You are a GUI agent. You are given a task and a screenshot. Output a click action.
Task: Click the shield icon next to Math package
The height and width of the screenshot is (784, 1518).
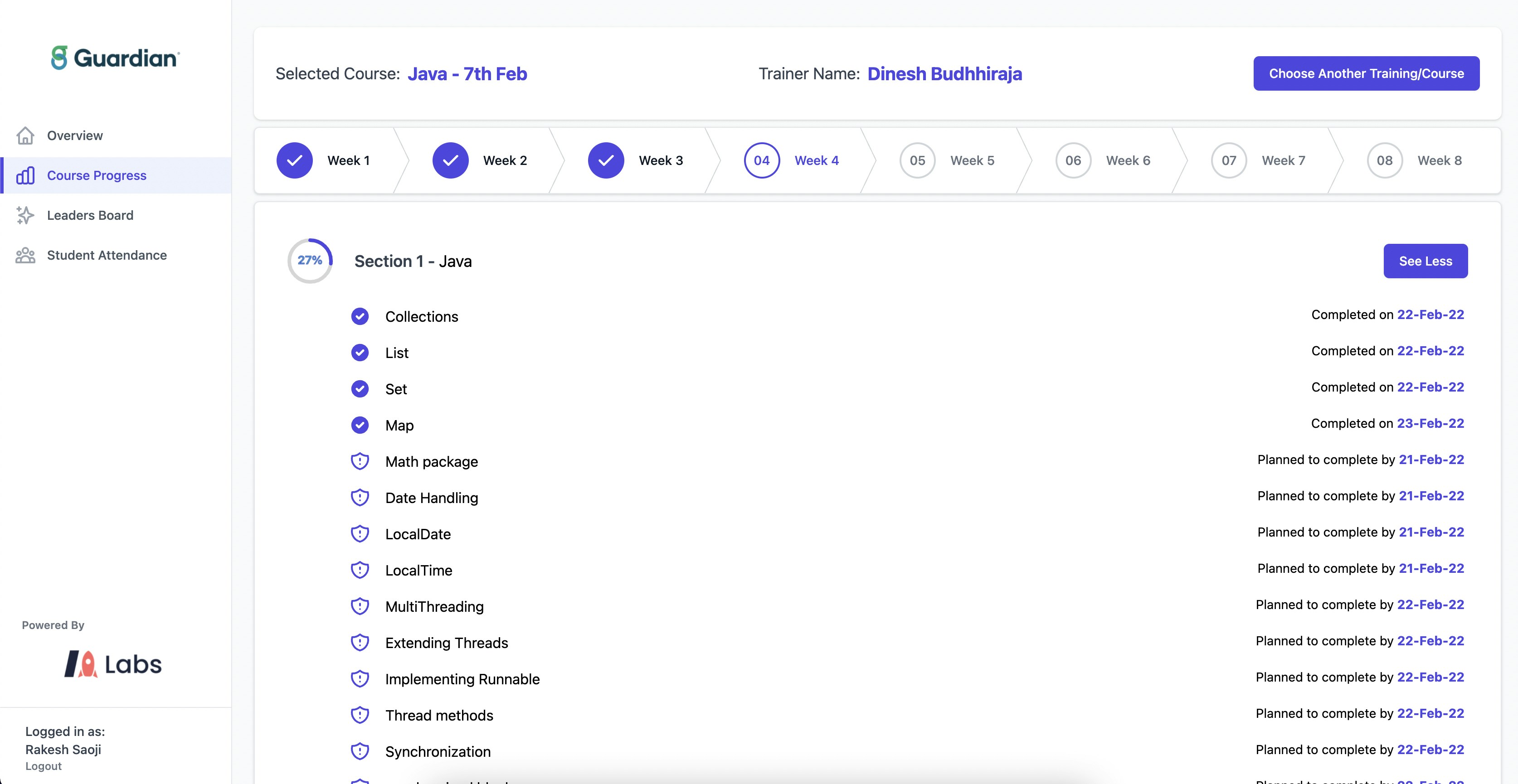(x=360, y=461)
